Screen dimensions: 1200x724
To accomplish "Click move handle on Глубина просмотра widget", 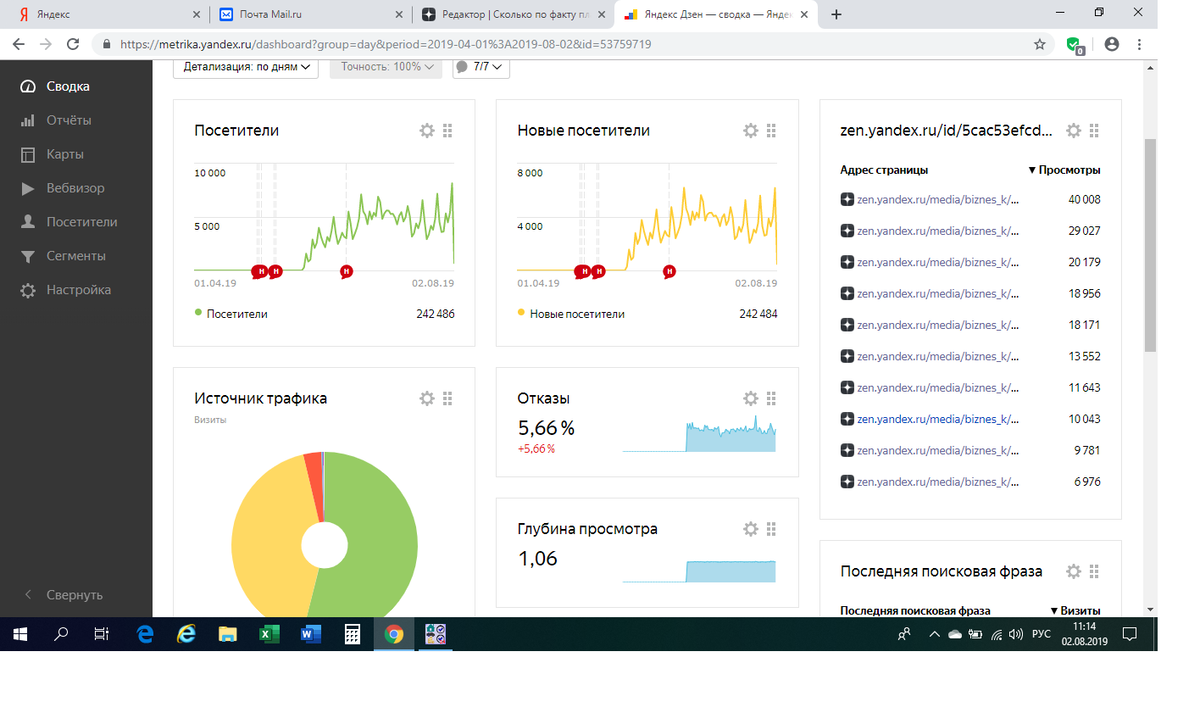I will [771, 529].
